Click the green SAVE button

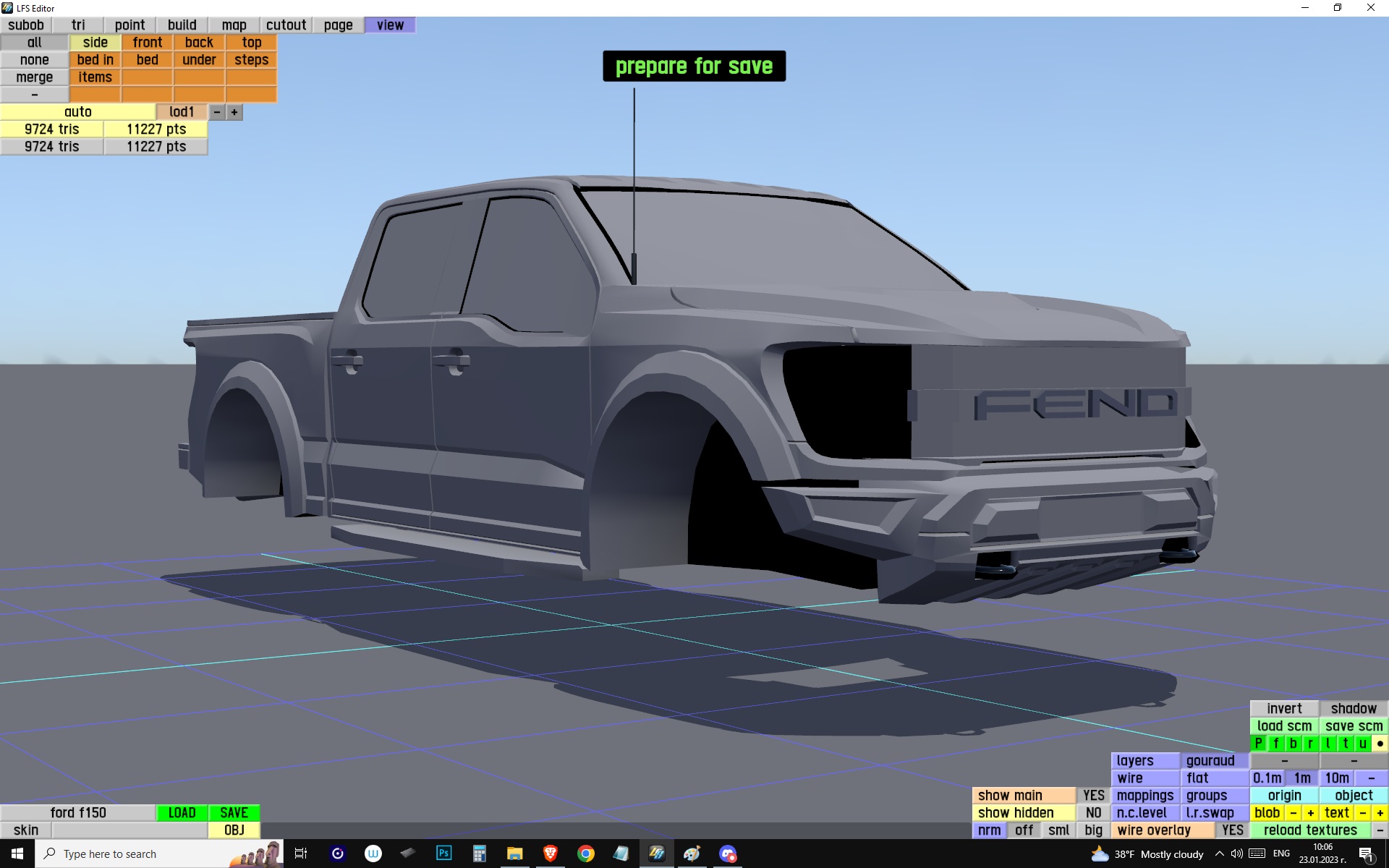tap(234, 813)
